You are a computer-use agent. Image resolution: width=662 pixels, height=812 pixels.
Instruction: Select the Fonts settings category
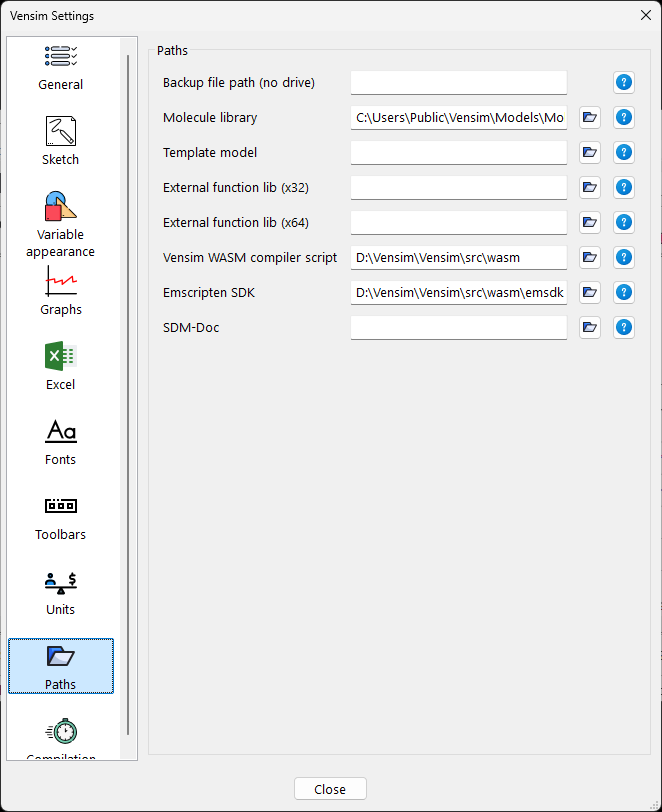(x=61, y=441)
